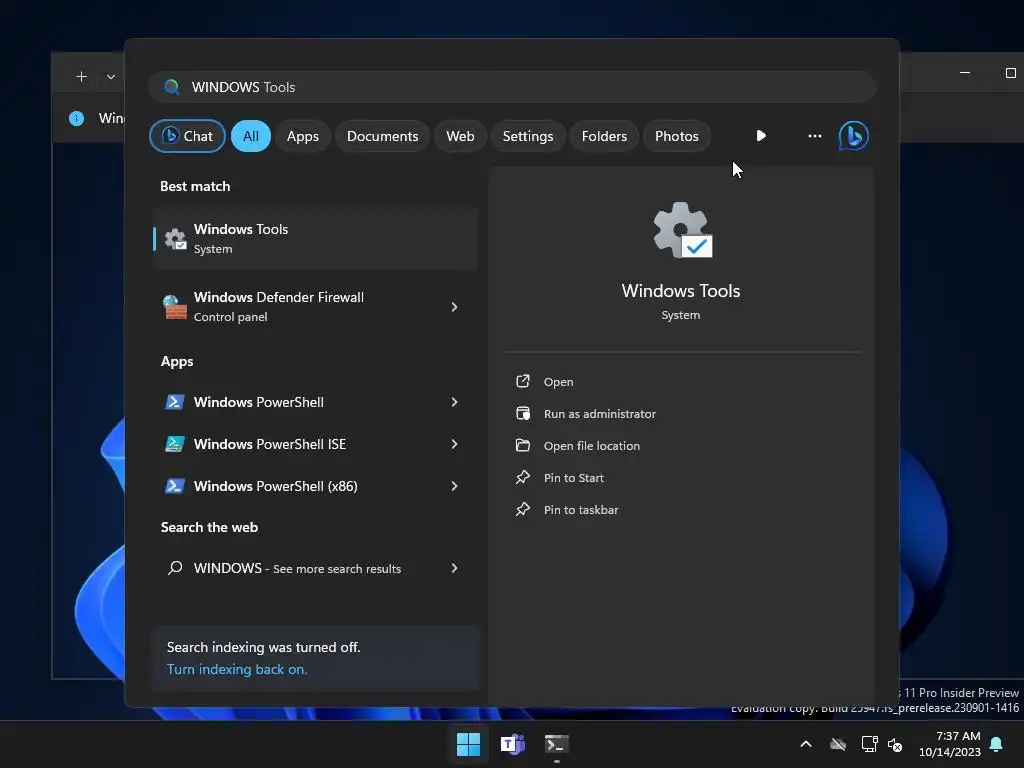Open the Windows PowerShell (x86) result
This screenshot has width=1024, height=768.
click(x=315, y=486)
